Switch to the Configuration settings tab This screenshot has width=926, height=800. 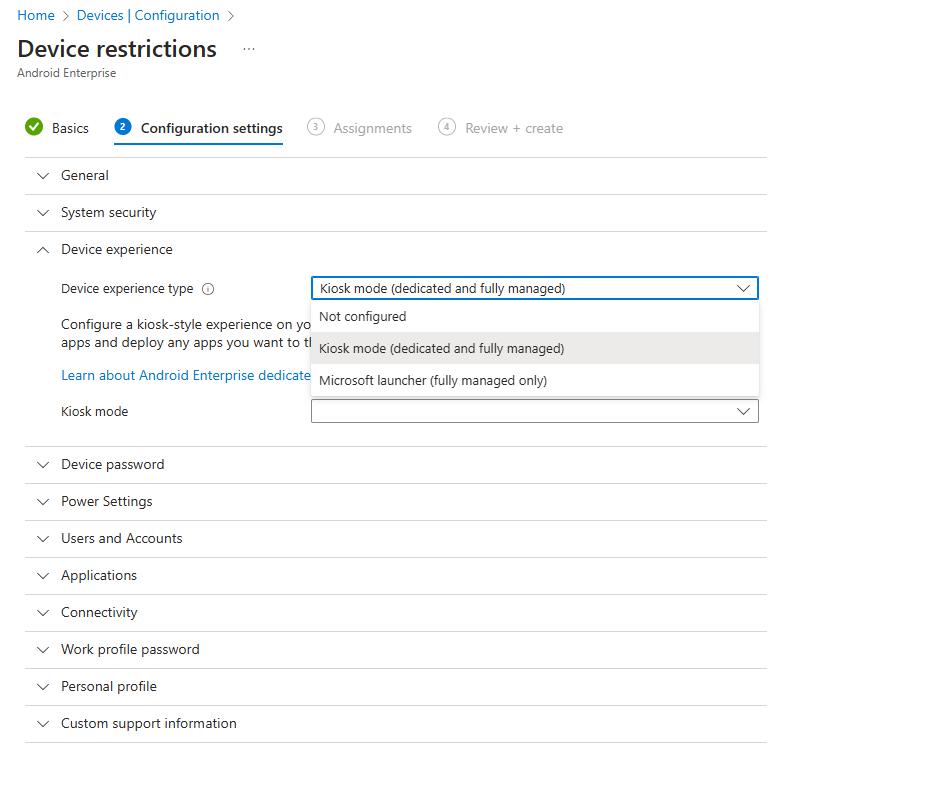pyautogui.click(x=211, y=128)
